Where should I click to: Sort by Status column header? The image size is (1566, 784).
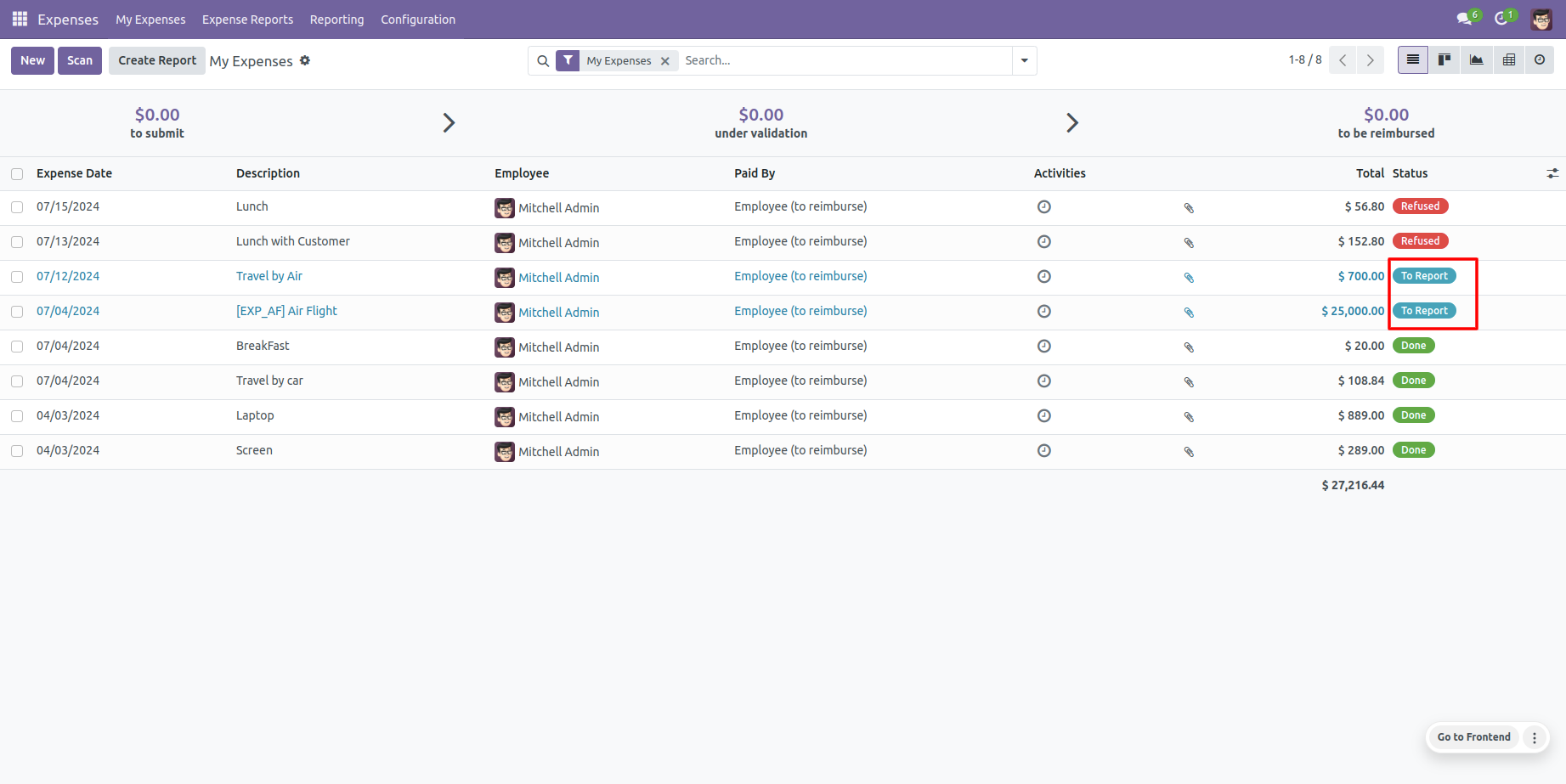tap(1410, 173)
